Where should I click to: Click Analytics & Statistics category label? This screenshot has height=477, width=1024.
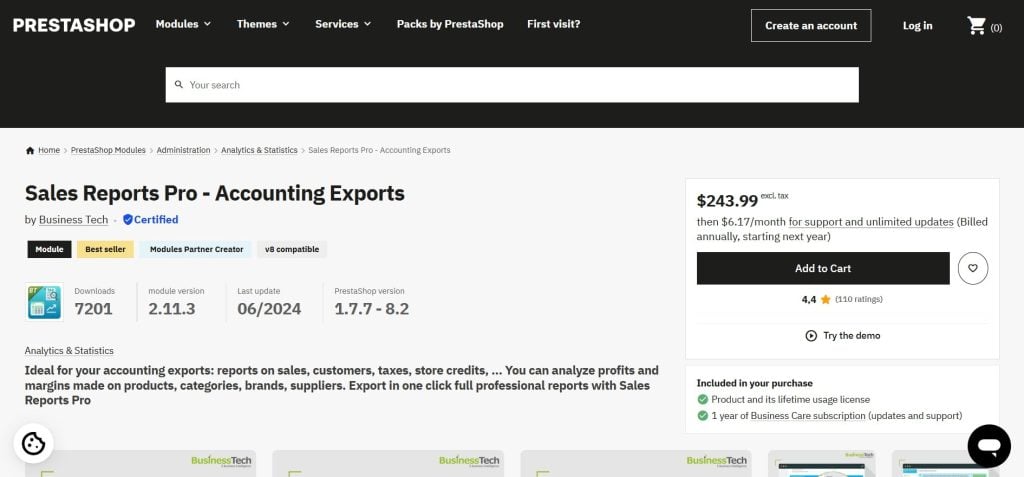point(69,351)
